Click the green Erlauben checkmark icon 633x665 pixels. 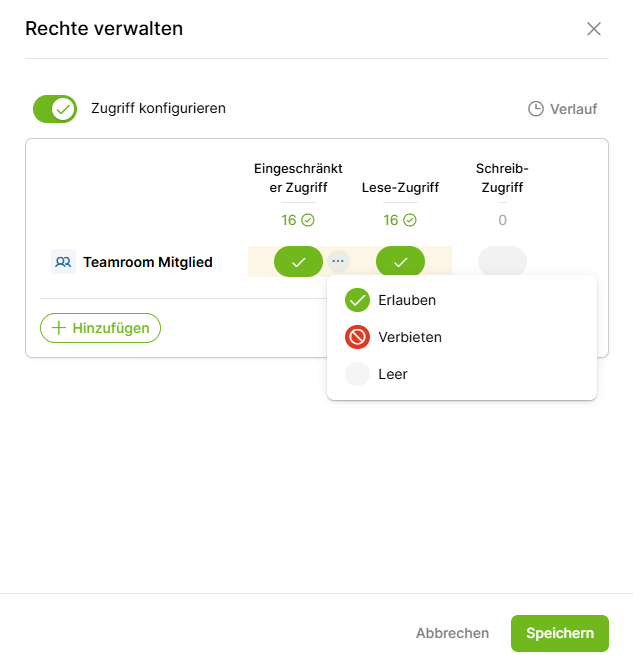click(x=357, y=300)
